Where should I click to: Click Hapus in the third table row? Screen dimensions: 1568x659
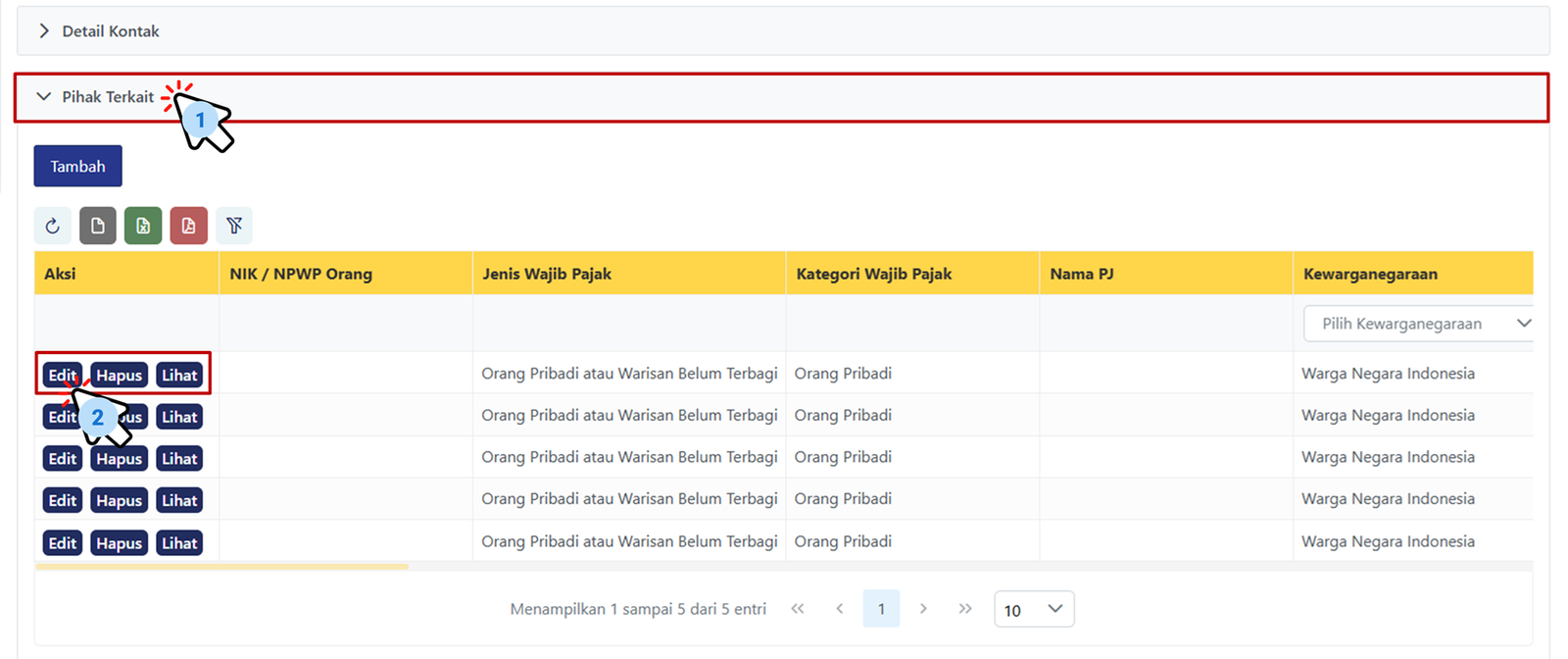(x=119, y=459)
